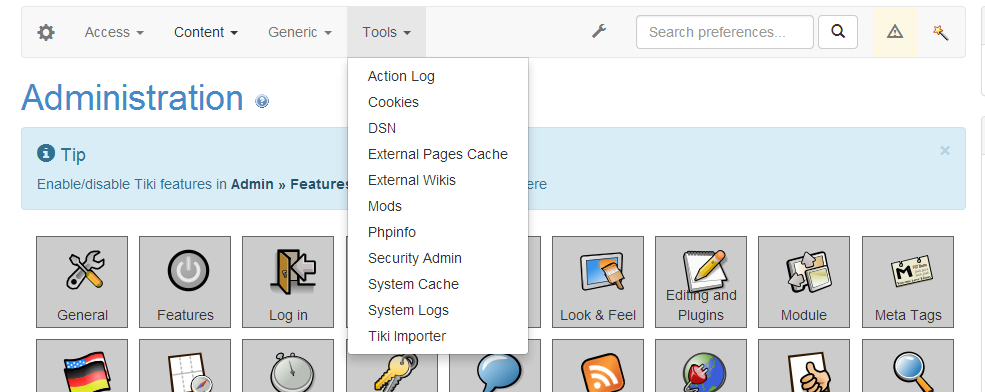Screen dimensions: 985x392
Task: Open the Look & Feel admin panel
Action: pos(597,281)
